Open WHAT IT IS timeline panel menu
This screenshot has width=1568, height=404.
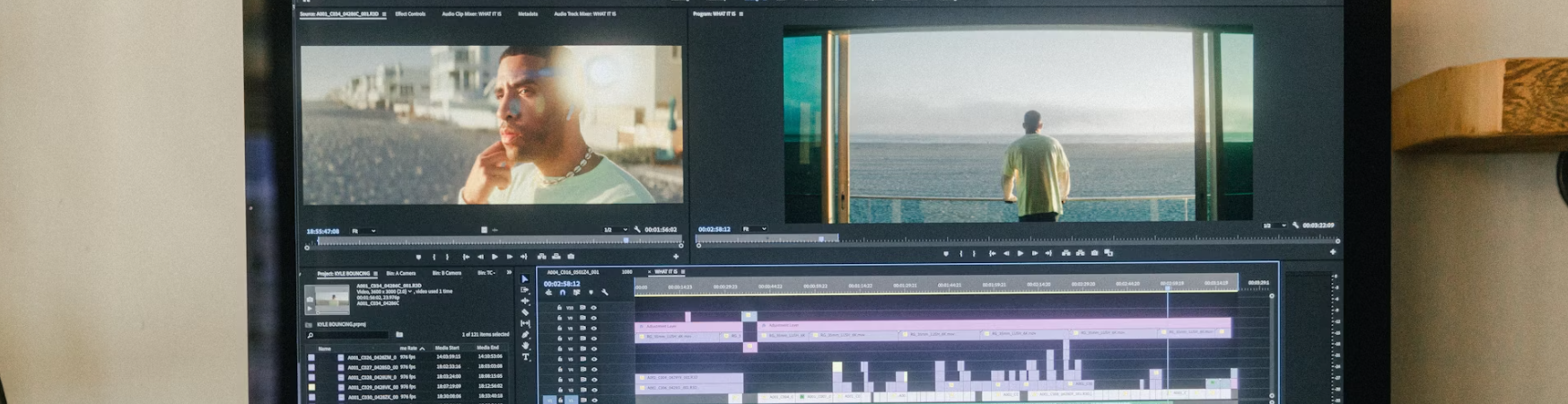[x=683, y=272]
